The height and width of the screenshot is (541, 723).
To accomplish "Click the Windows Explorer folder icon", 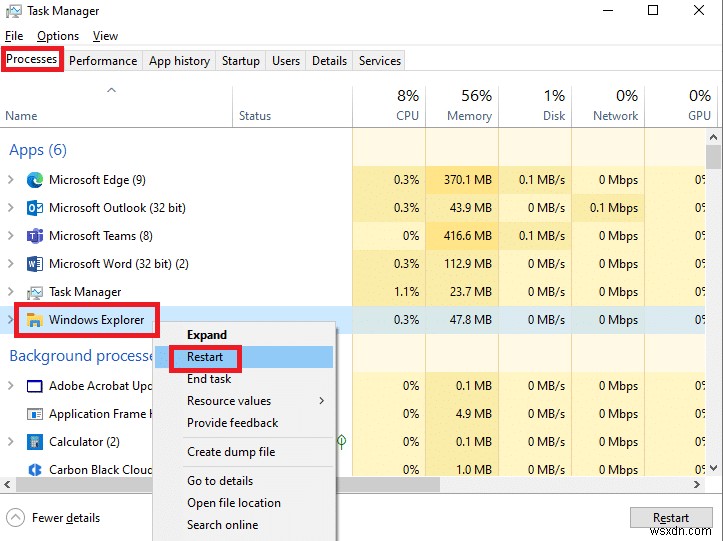I will tap(35, 321).
